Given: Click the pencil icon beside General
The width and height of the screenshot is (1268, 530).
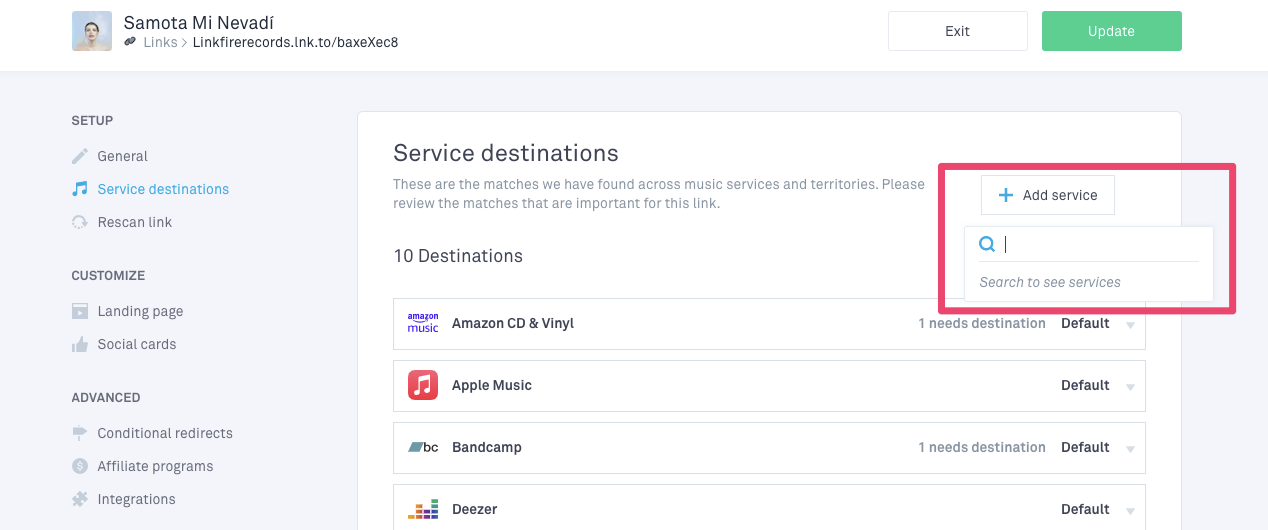Looking at the screenshot, I should (80, 156).
